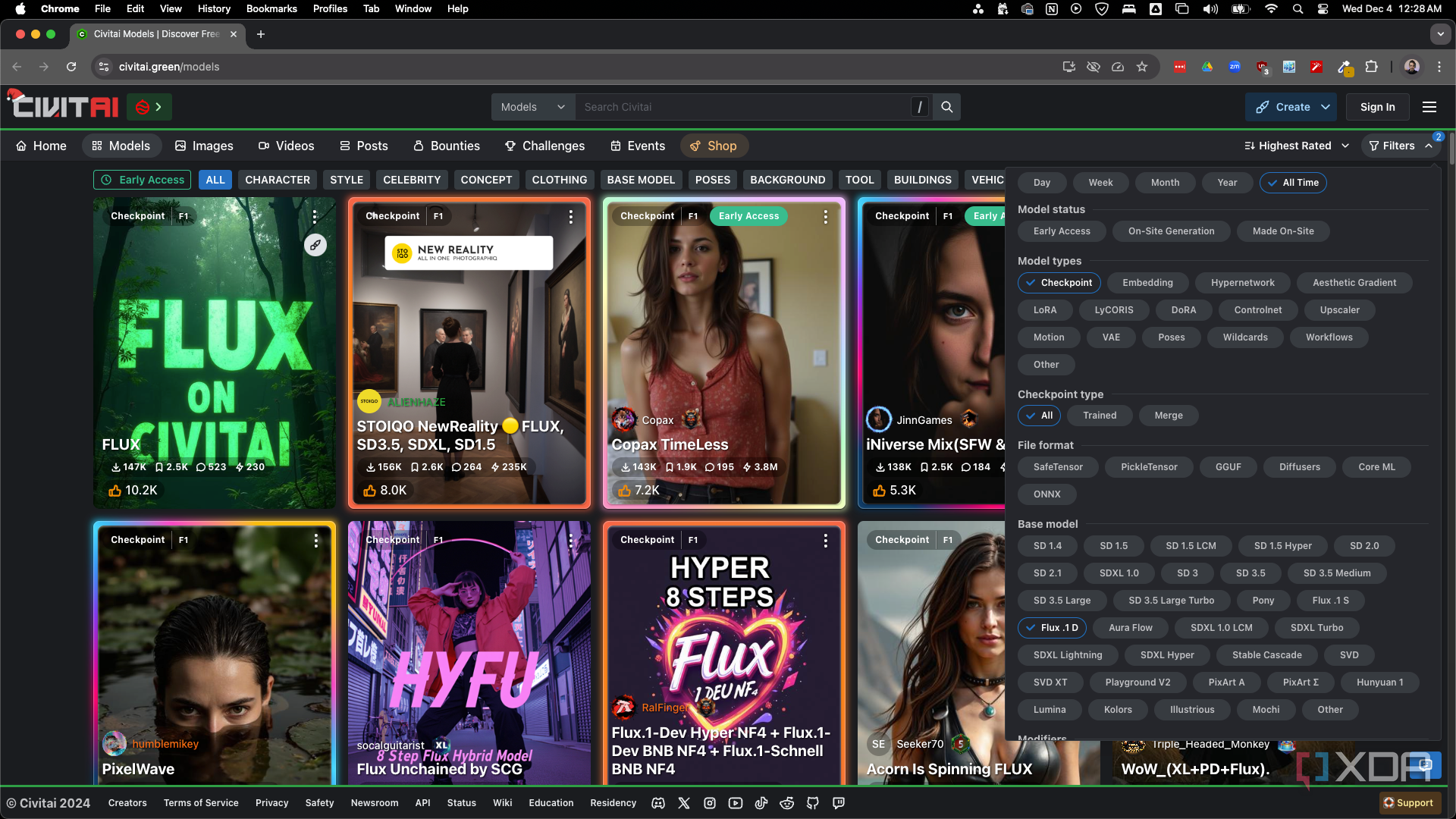1456x819 pixels.
Task: Toggle the LoRA model type filter
Action: [1045, 310]
